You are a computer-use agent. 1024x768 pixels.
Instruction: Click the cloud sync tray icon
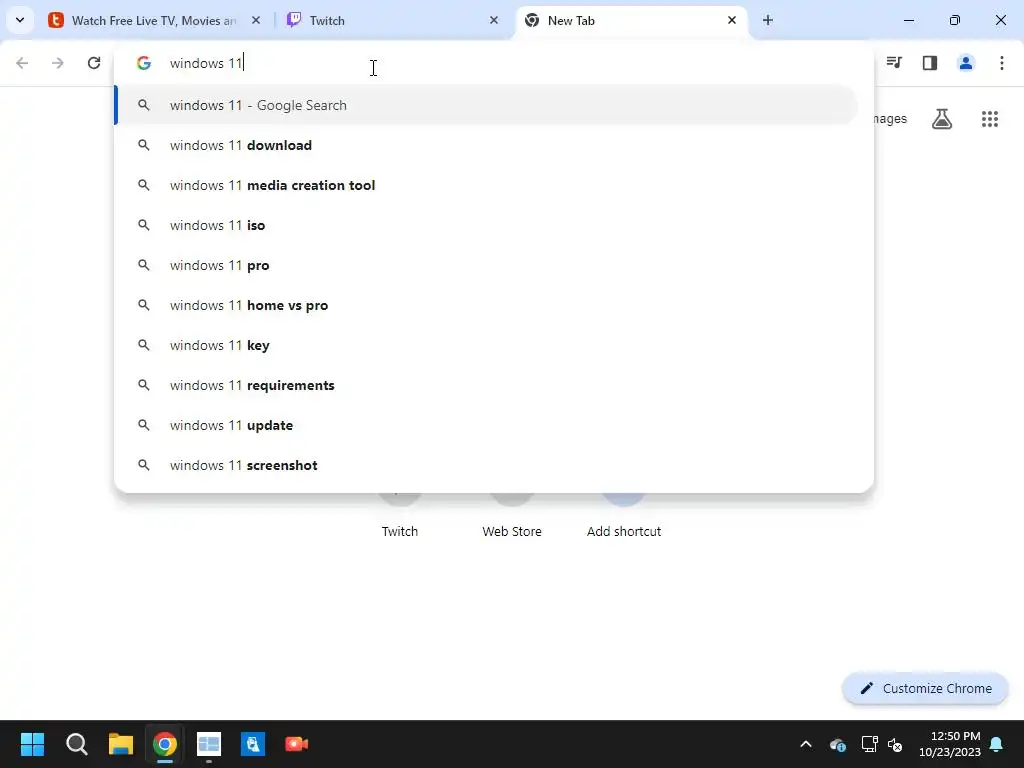[838, 744]
